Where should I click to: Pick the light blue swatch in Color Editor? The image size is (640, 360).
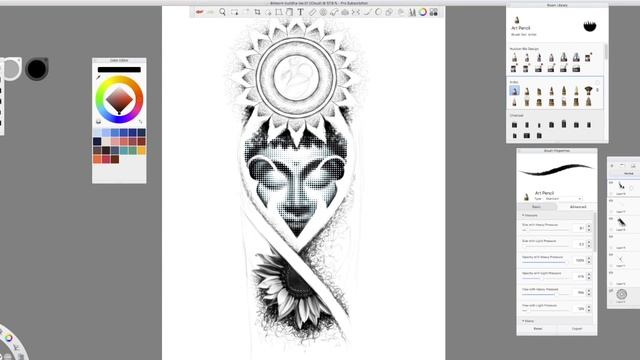[107, 132]
